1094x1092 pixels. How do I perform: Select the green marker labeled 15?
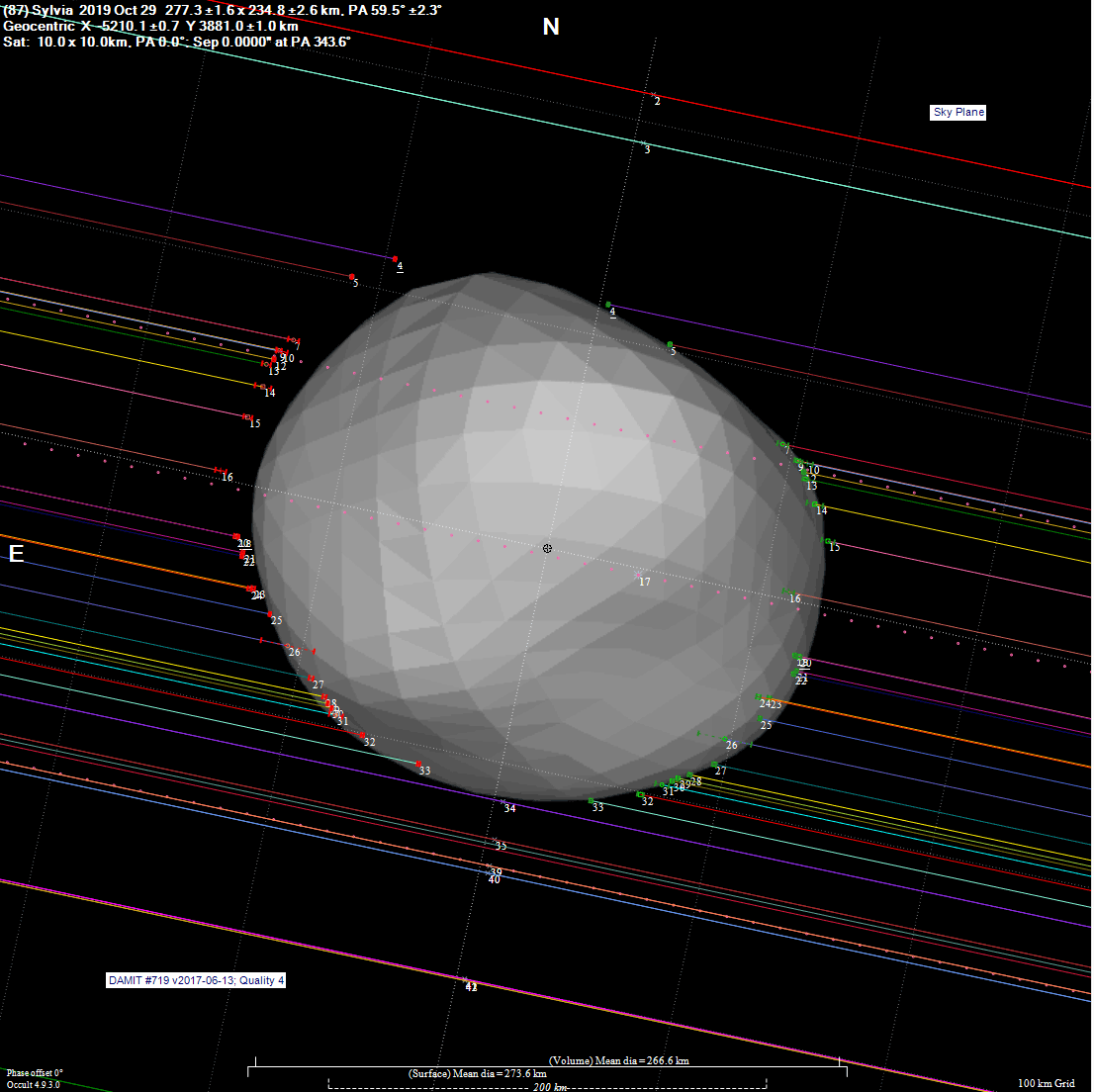[827, 541]
